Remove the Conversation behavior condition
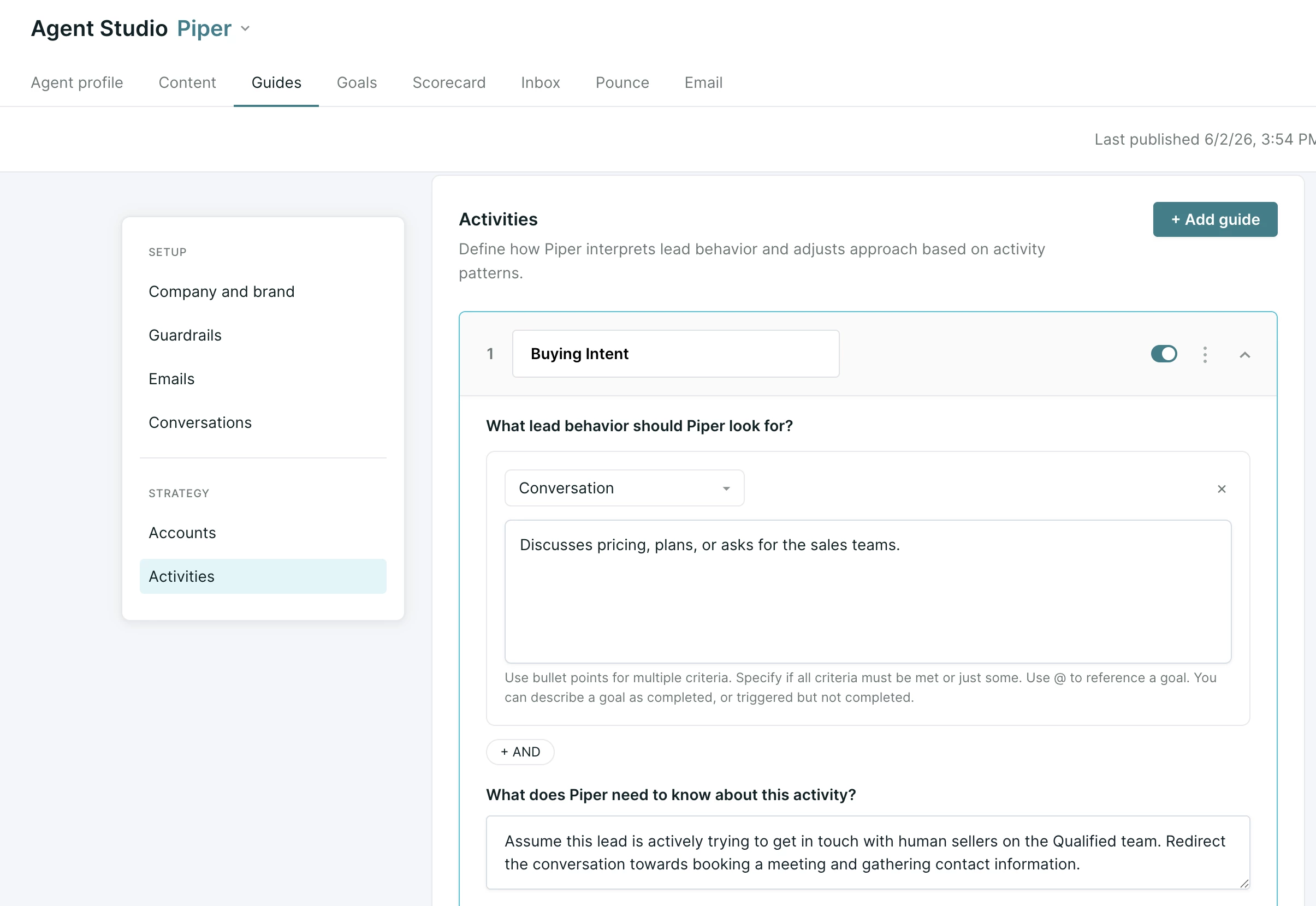Viewport: 1316px width, 906px height. 1222,490
